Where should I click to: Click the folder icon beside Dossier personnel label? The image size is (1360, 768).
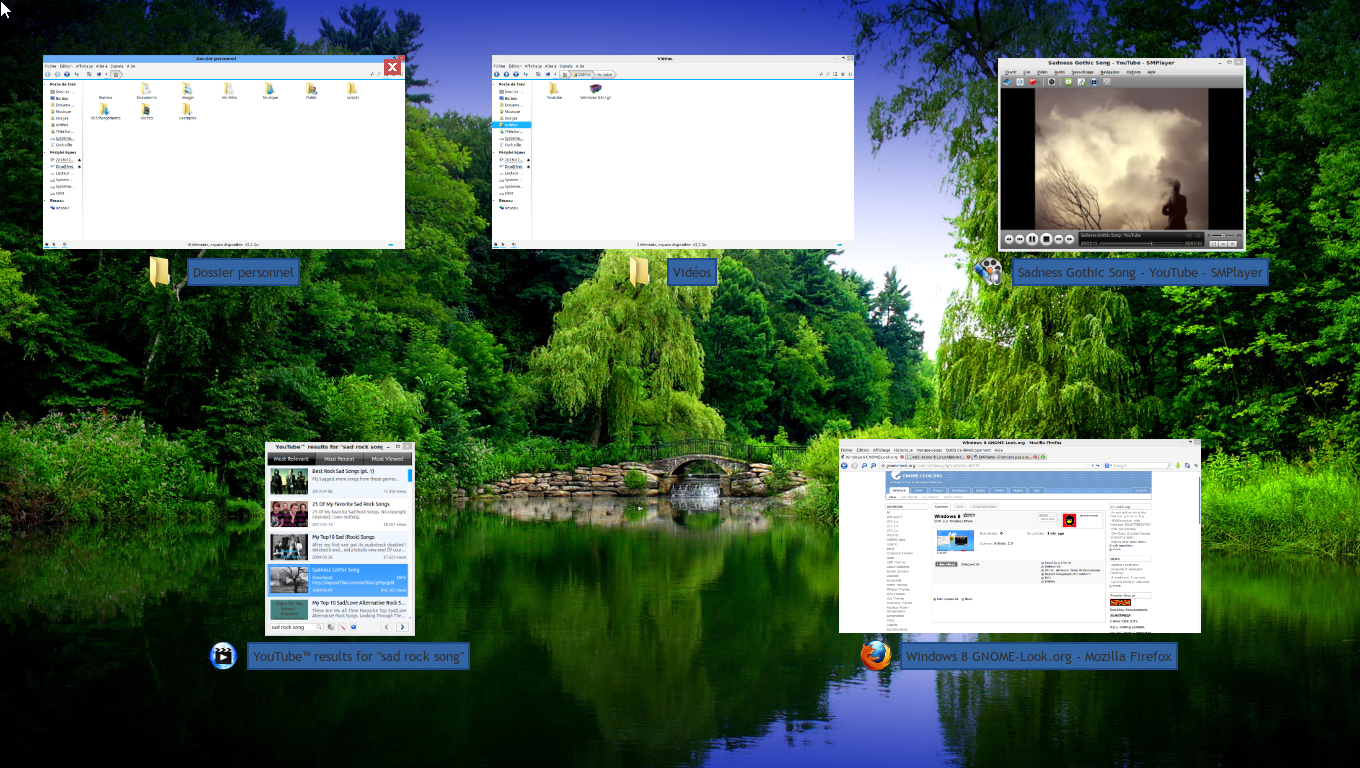click(x=160, y=272)
